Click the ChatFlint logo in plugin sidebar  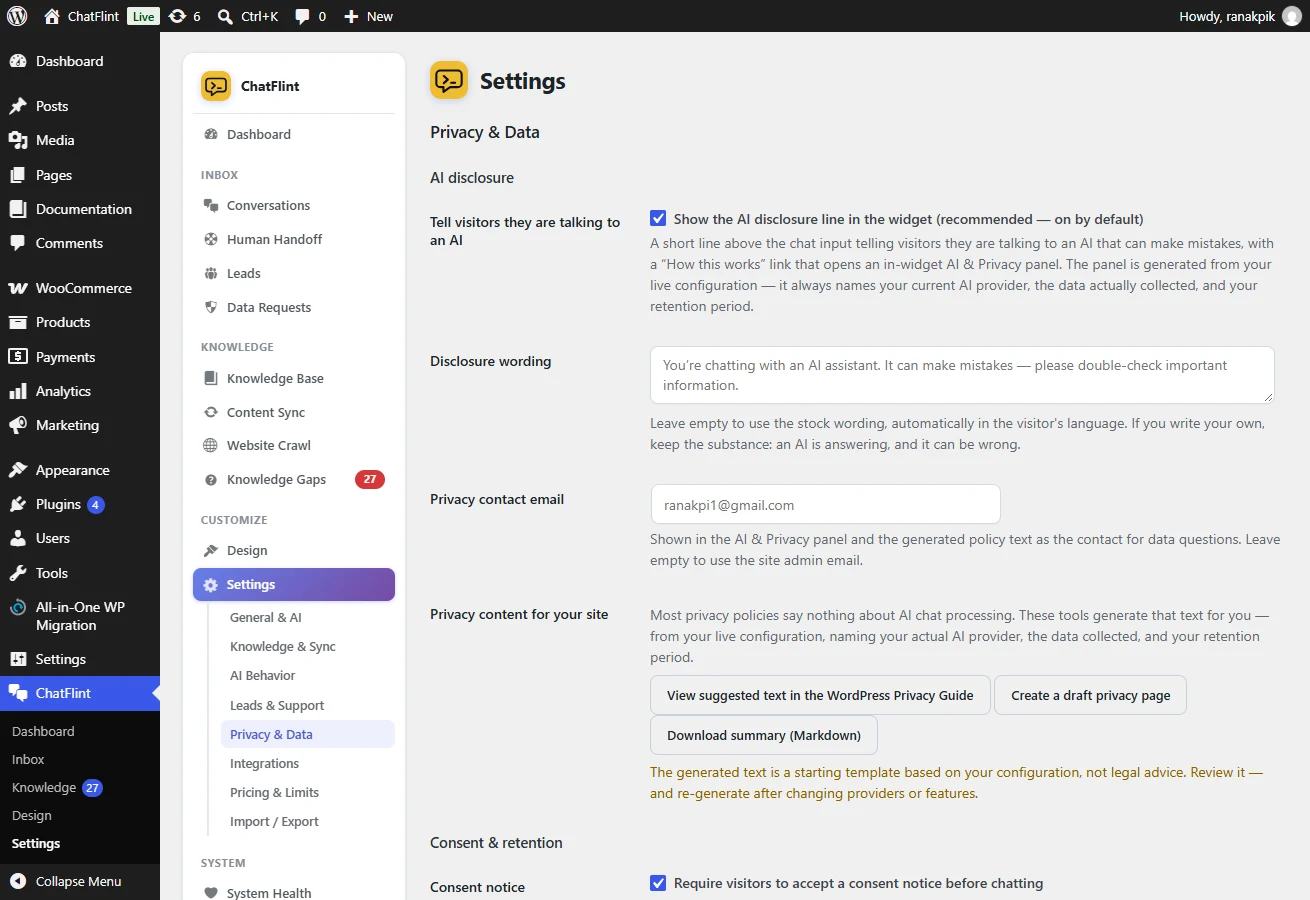216,86
